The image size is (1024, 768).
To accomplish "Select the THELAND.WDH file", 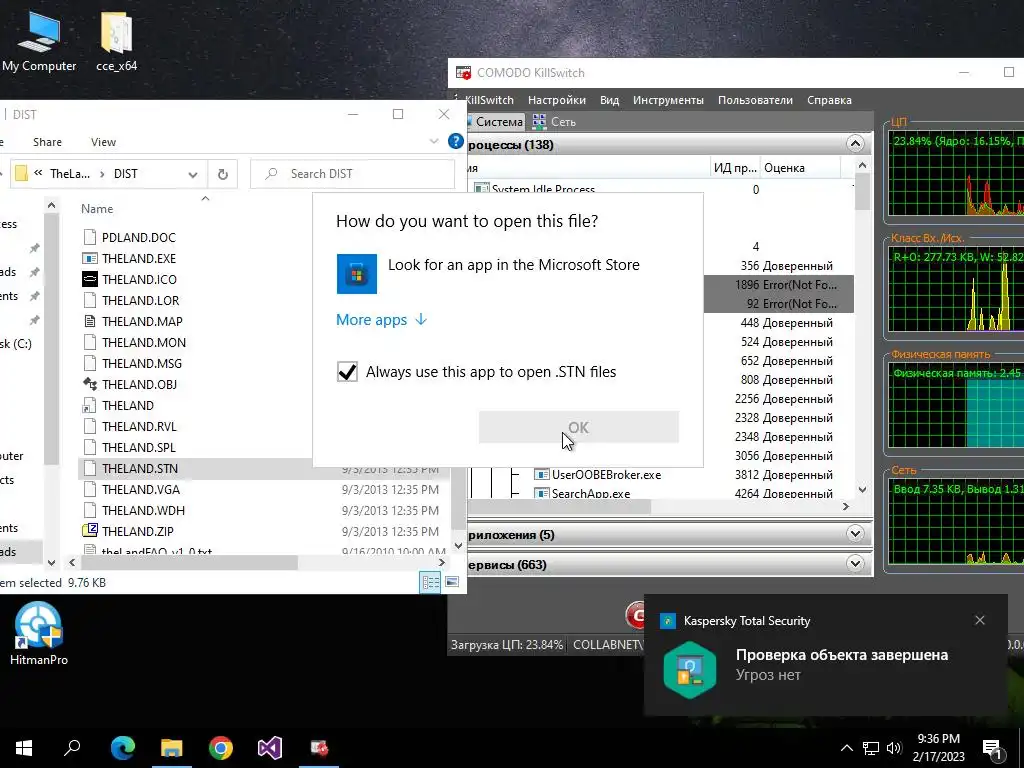I will click(x=143, y=510).
